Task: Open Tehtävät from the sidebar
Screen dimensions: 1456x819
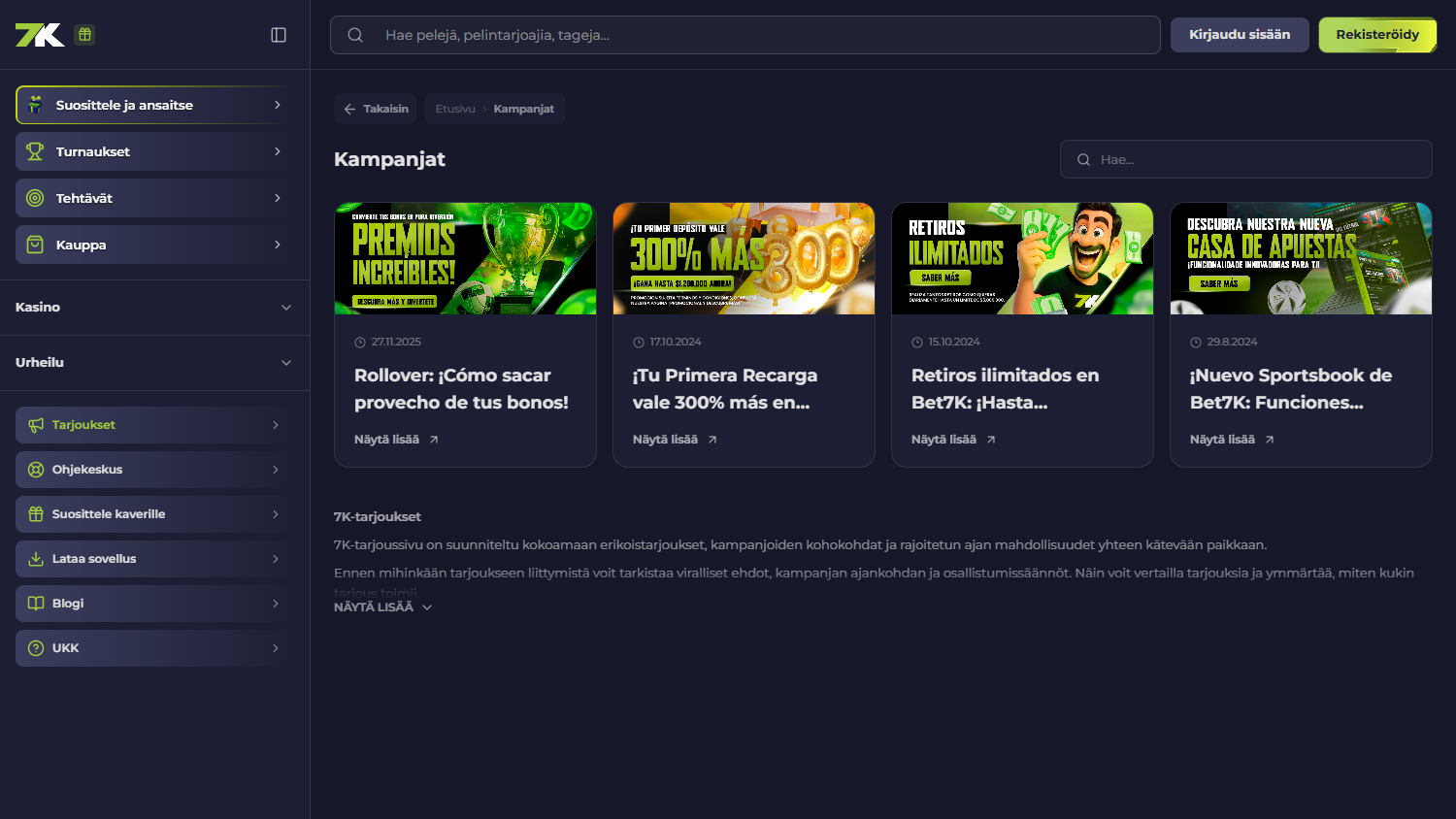Action: [x=155, y=198]
